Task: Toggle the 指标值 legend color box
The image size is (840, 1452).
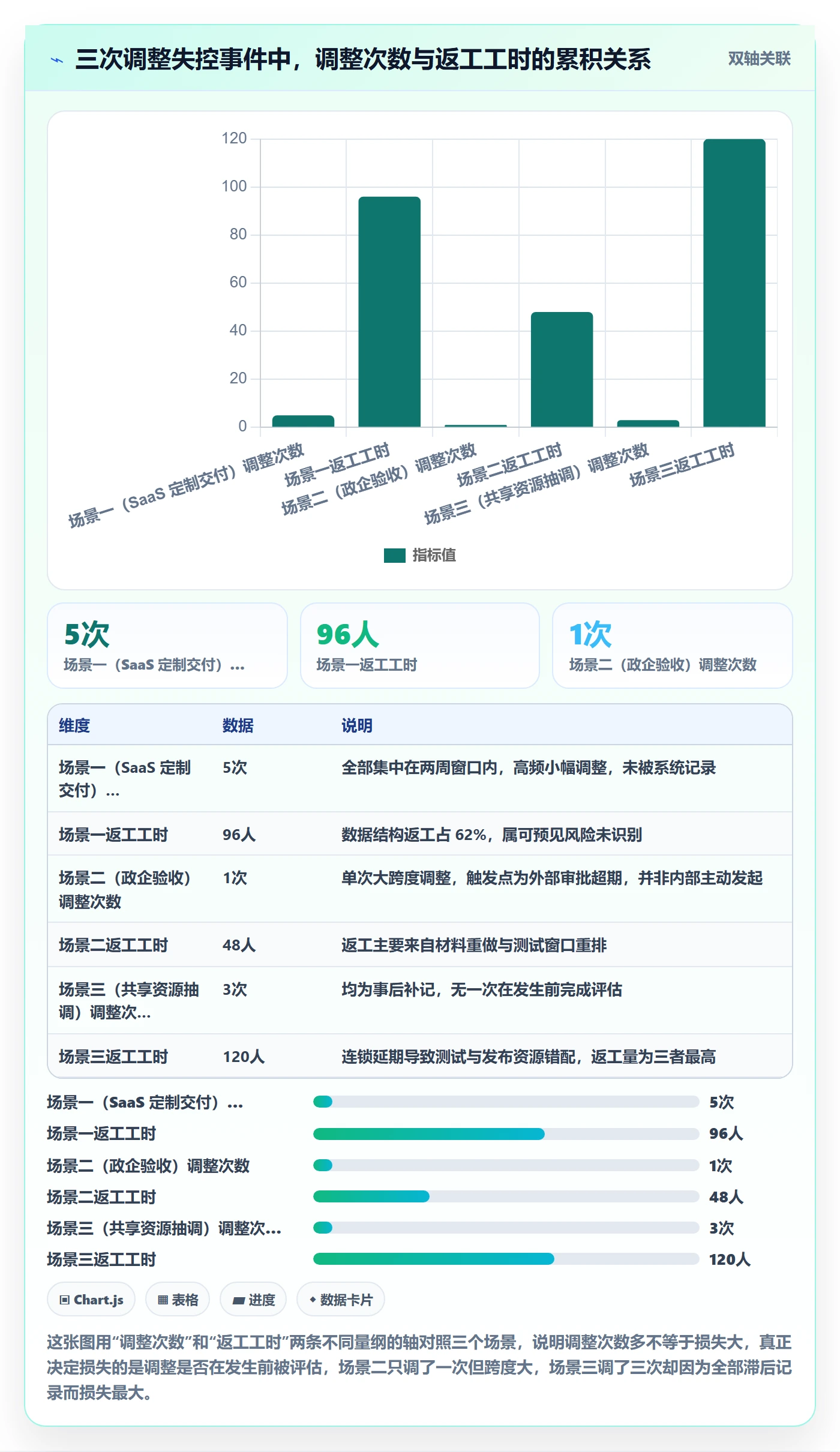Action: tap(394, 555)
